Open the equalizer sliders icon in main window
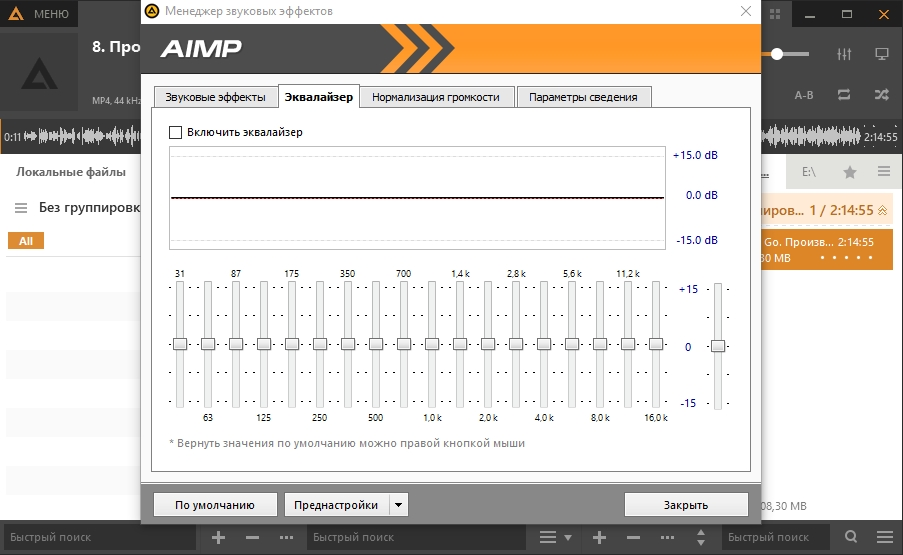The width and height of the screenshot is (903, 555). click(844, 54)
